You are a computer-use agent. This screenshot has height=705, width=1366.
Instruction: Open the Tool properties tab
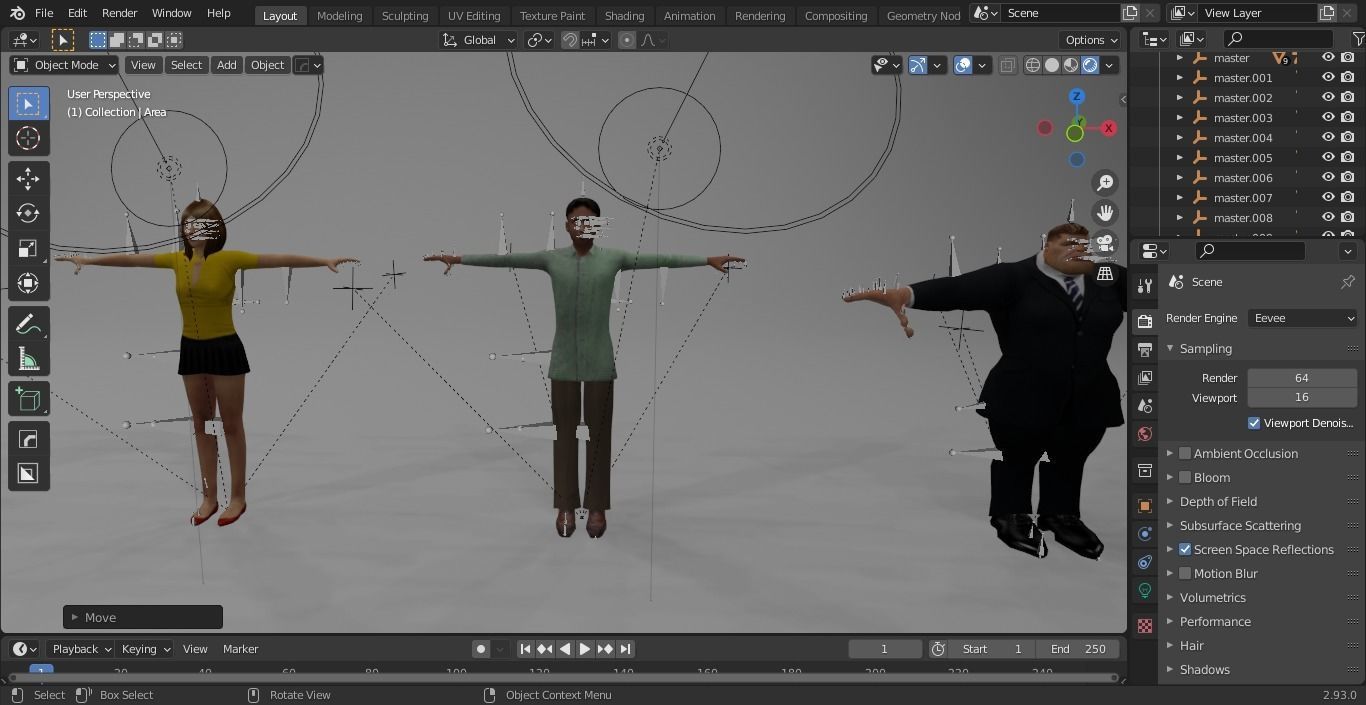pyautogui.click(x=1145, y=286)
